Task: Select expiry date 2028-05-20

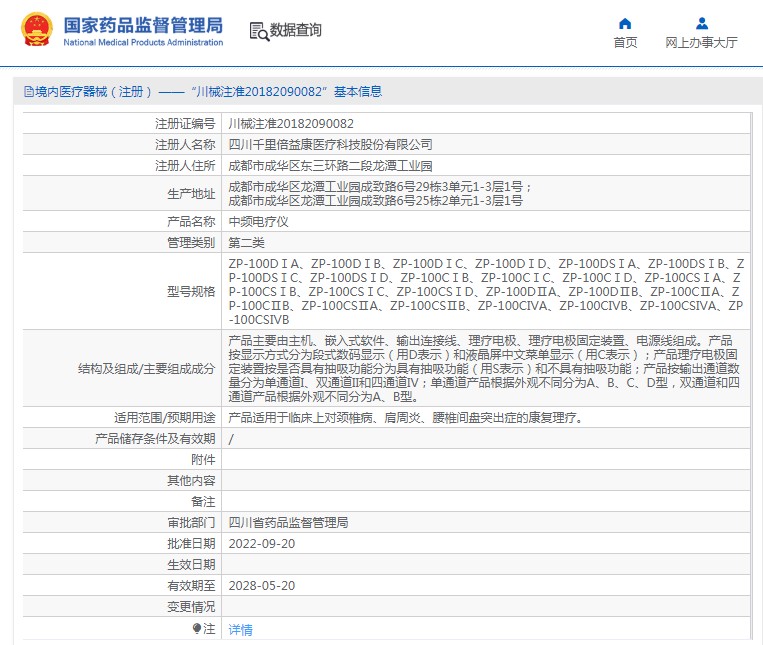Action: coord(262,586)
